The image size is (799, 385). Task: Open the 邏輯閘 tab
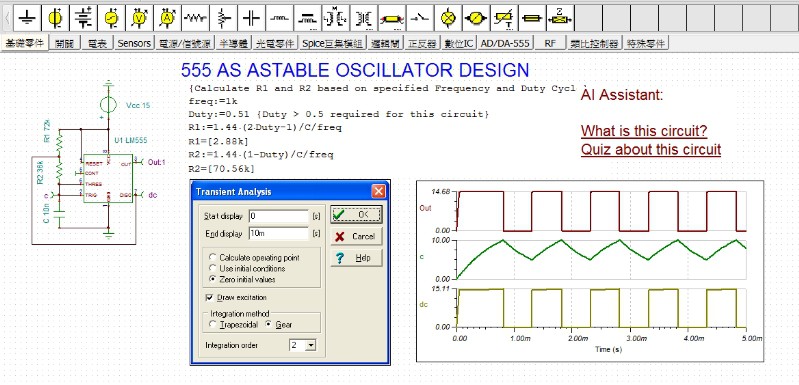385,43
